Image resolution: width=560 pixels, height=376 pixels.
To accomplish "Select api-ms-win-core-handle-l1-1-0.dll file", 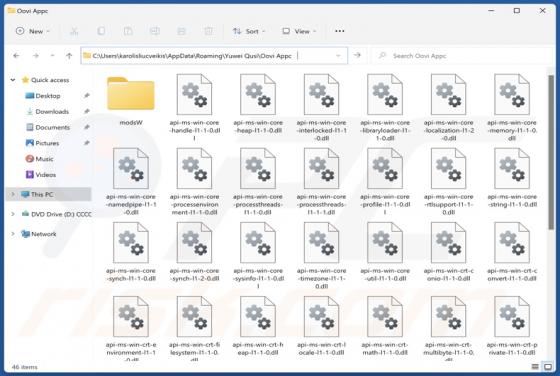I will pos(194,107).
